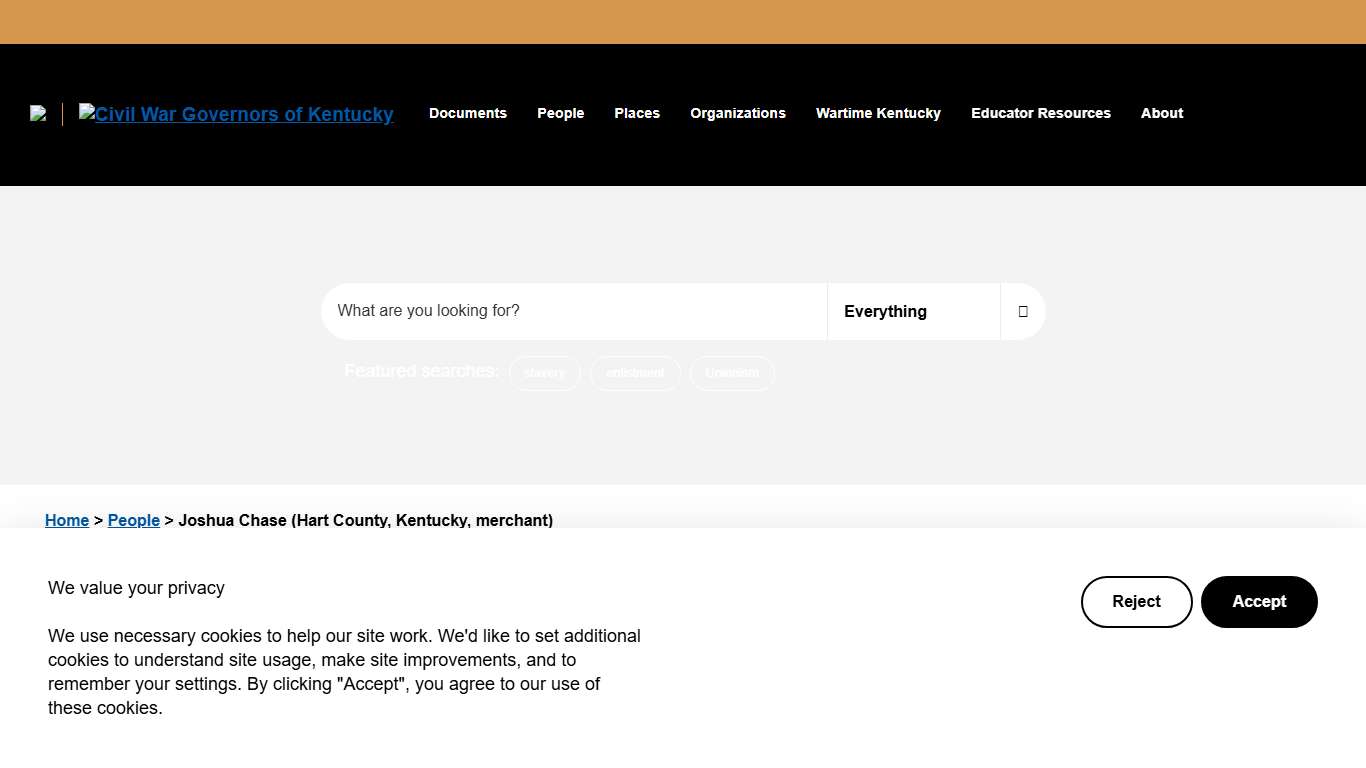
Task: Open the Civil War Governors of Kentucky logo link
Action: (236, 114)
